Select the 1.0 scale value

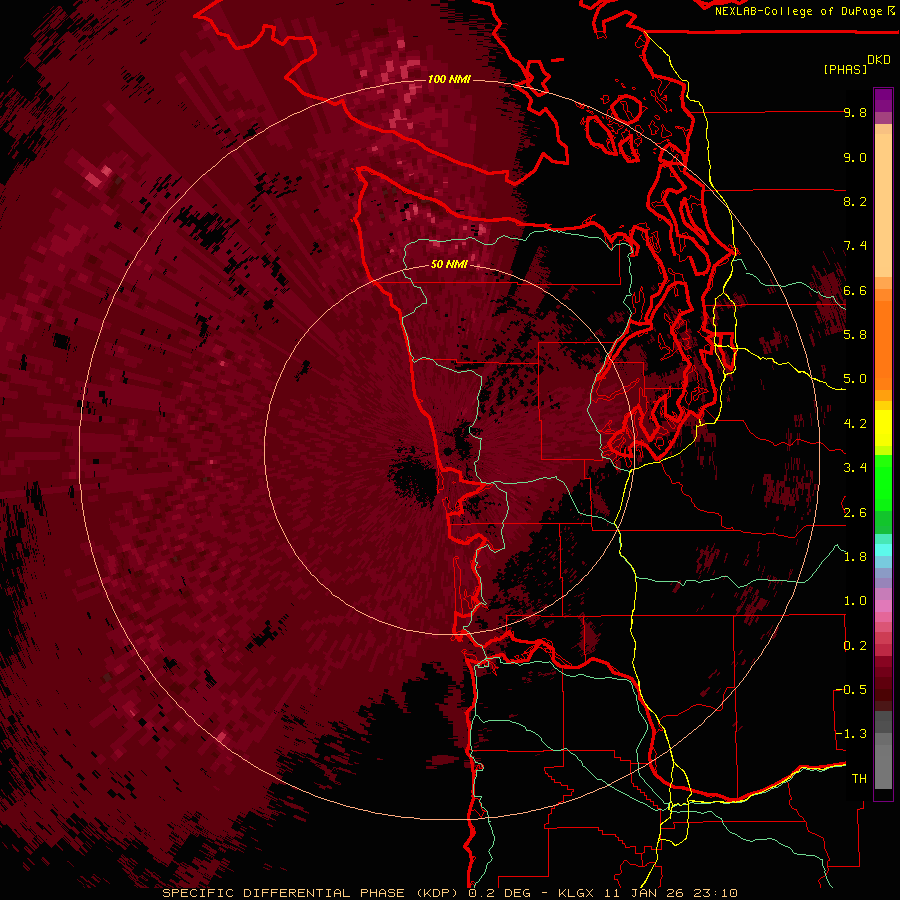point(855,601)
